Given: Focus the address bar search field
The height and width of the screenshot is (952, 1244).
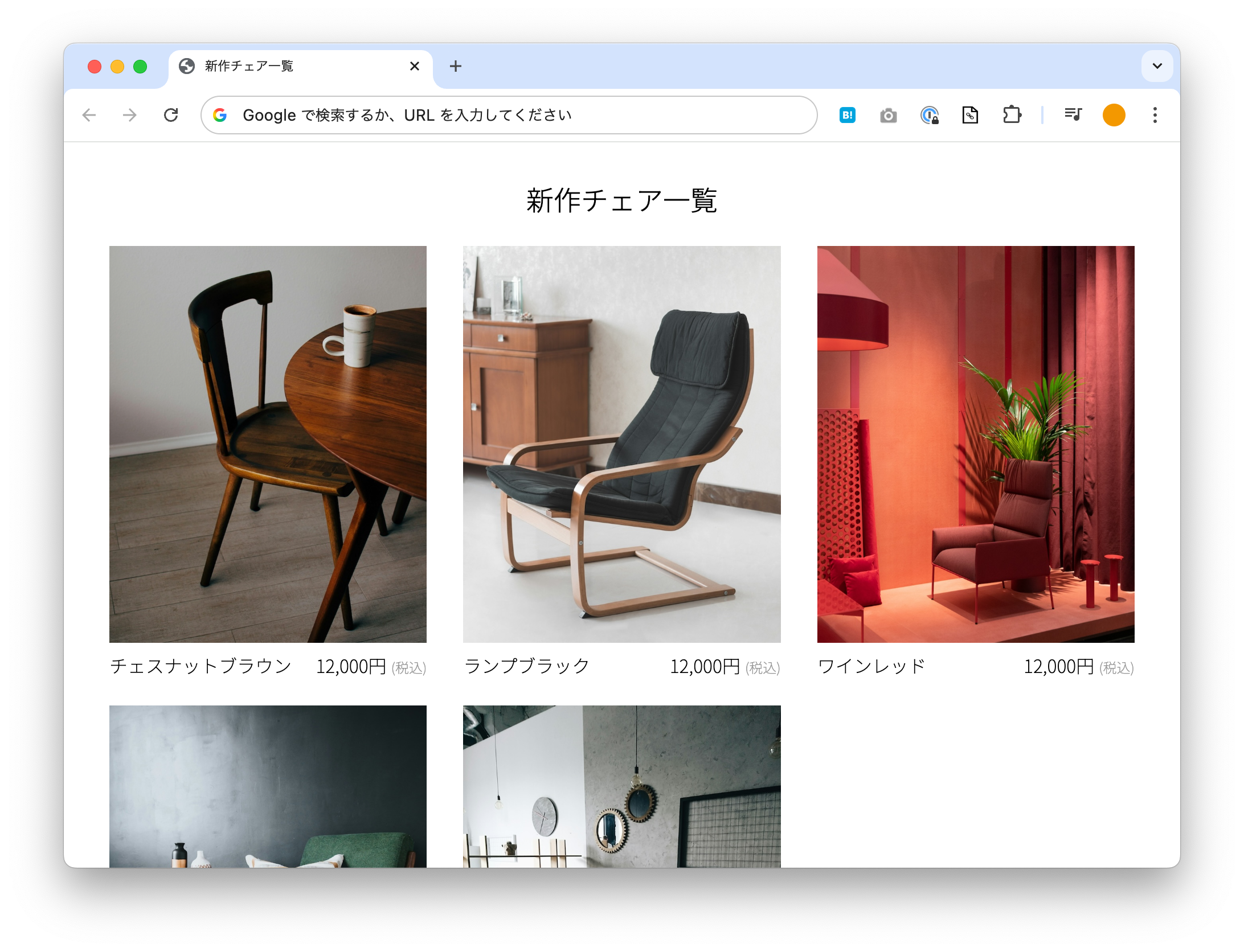Looking at the screenshot, I should pyautogui.click(x=509, y=116).
